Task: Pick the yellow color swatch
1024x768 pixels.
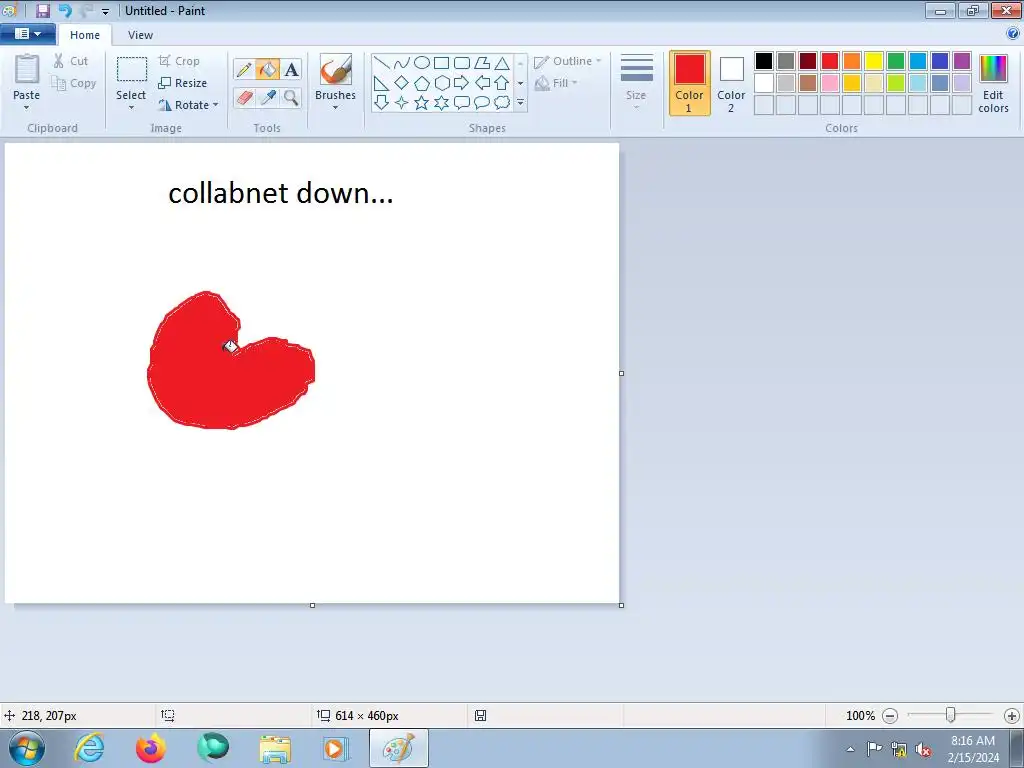Action: pos(874,61)
